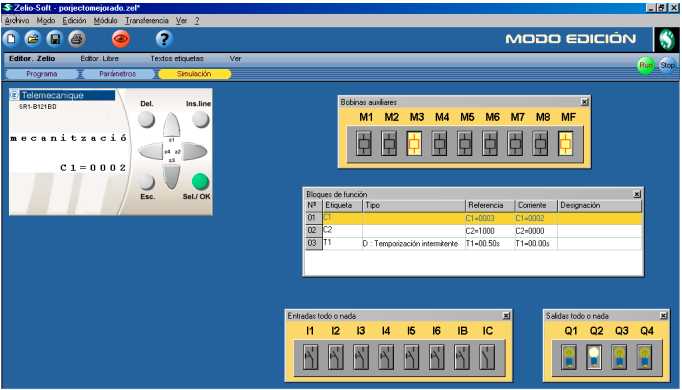Viewport: 682px width, 390px height.
Task: Close the Bobinas auxiliares panel
Action: [x=585, y=102]
